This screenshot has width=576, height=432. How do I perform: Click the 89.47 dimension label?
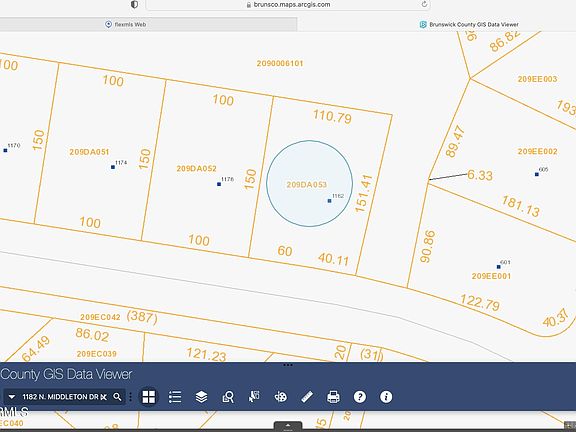(455, 141)
